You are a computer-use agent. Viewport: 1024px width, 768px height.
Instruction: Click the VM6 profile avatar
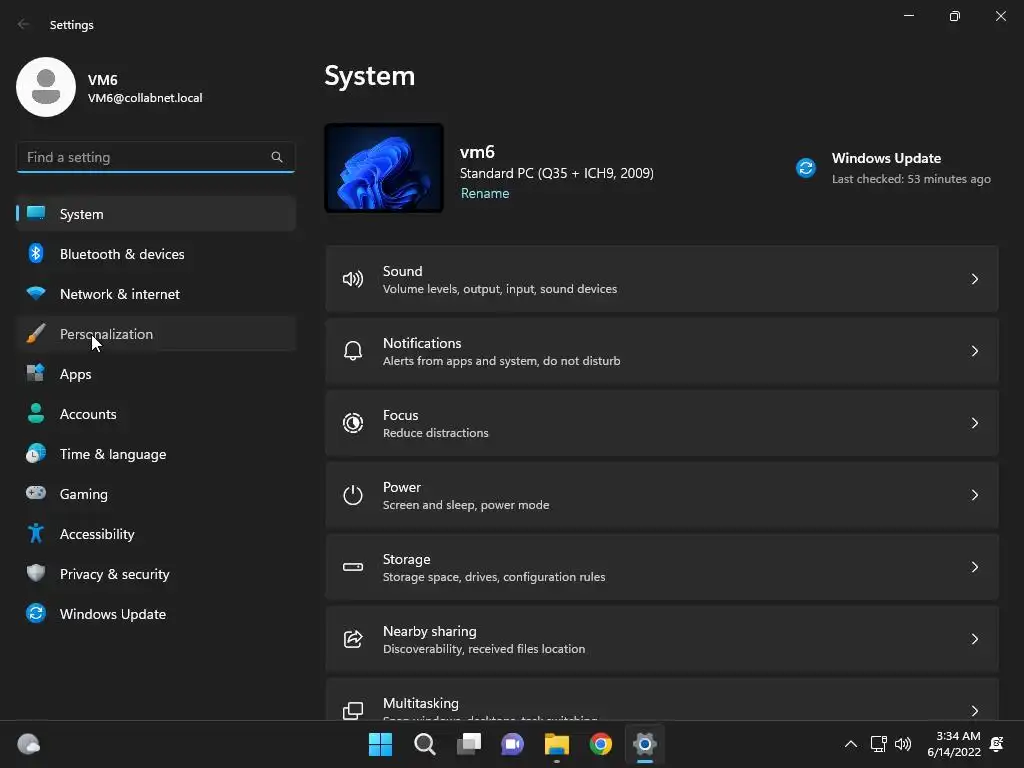click(46, 87)
